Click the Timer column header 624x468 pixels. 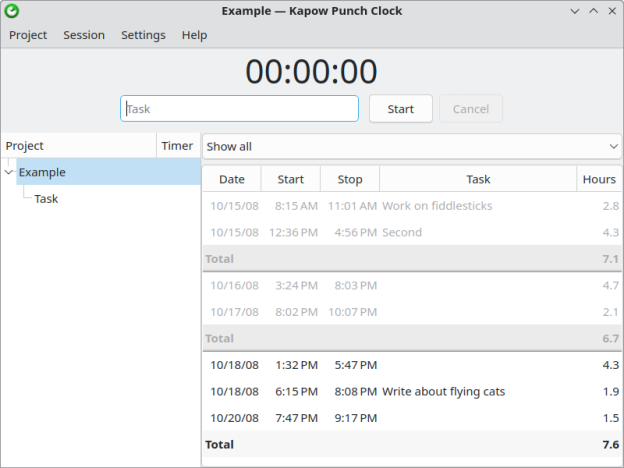click(x=177, y=146)
